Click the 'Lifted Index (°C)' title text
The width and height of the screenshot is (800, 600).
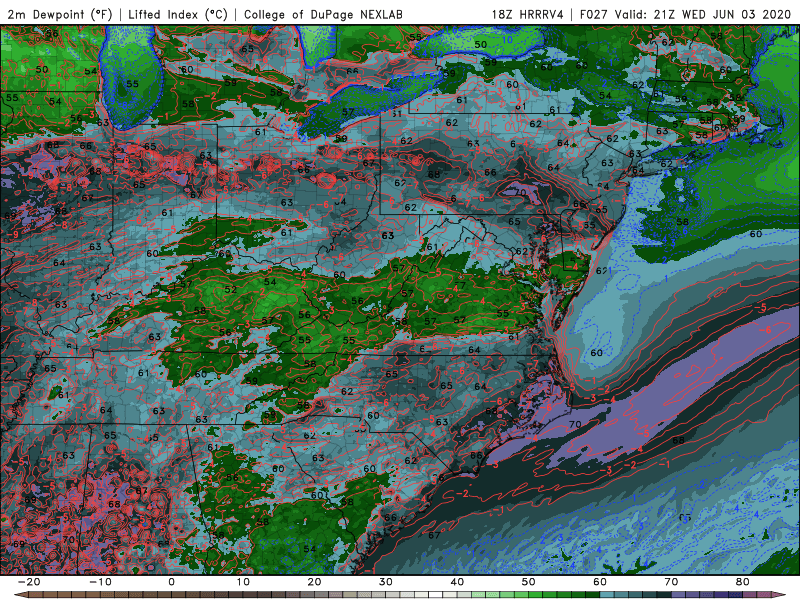click(x=178, y=15)
